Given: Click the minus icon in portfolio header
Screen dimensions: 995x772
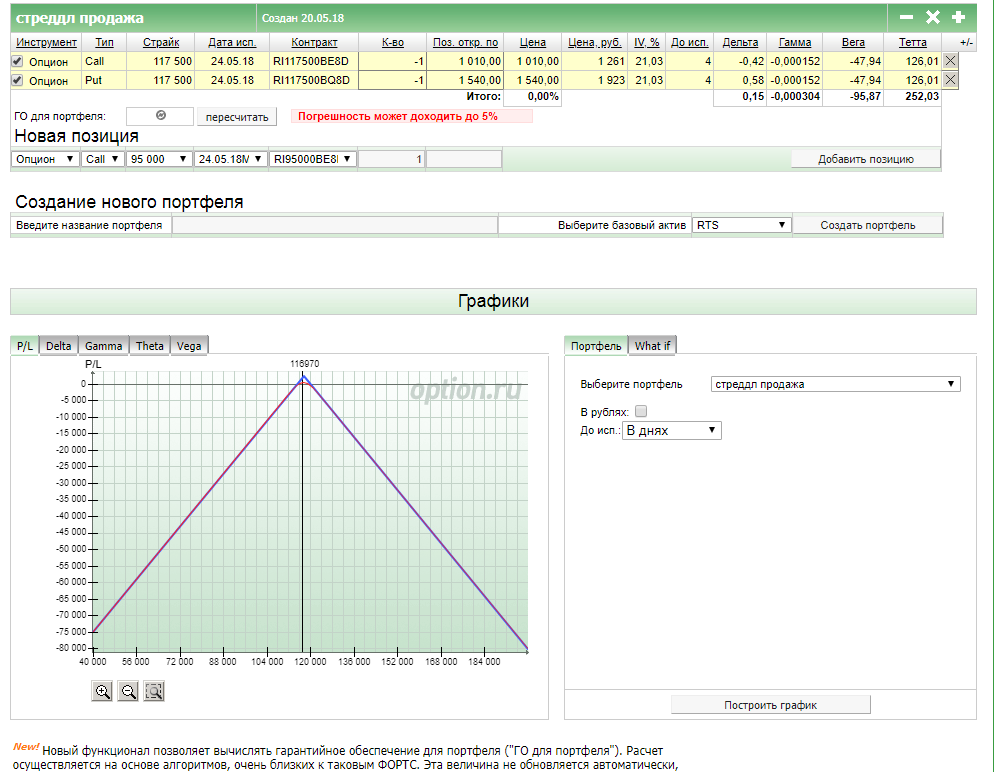Looking at the screenshot, I should click(906, 17).
